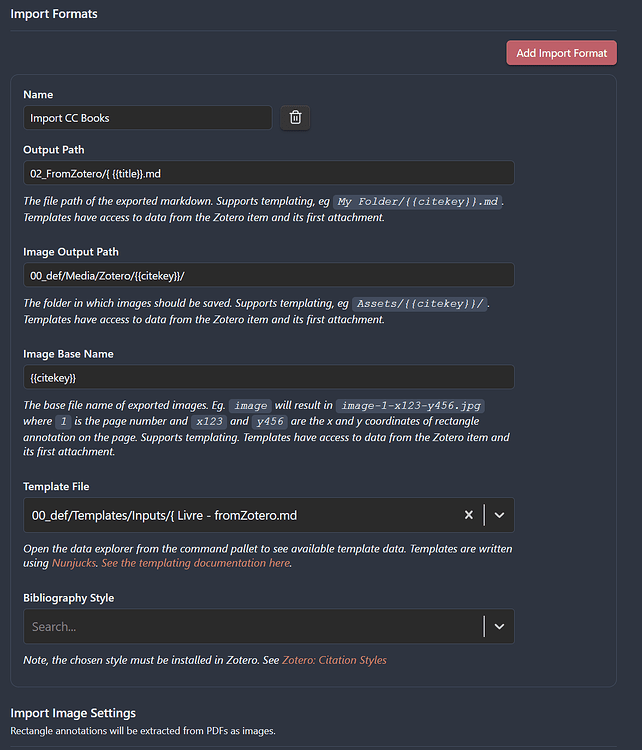Open the templating documentation link
The image size is (642, 750).
(195, 563)
